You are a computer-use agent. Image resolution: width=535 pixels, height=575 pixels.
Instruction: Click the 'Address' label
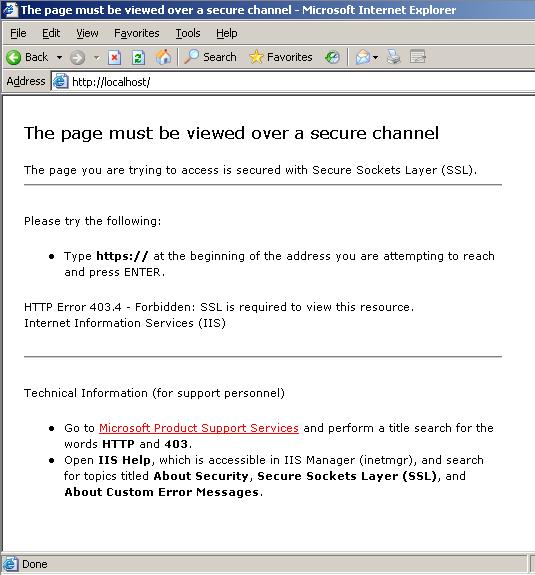coord(26,81)
